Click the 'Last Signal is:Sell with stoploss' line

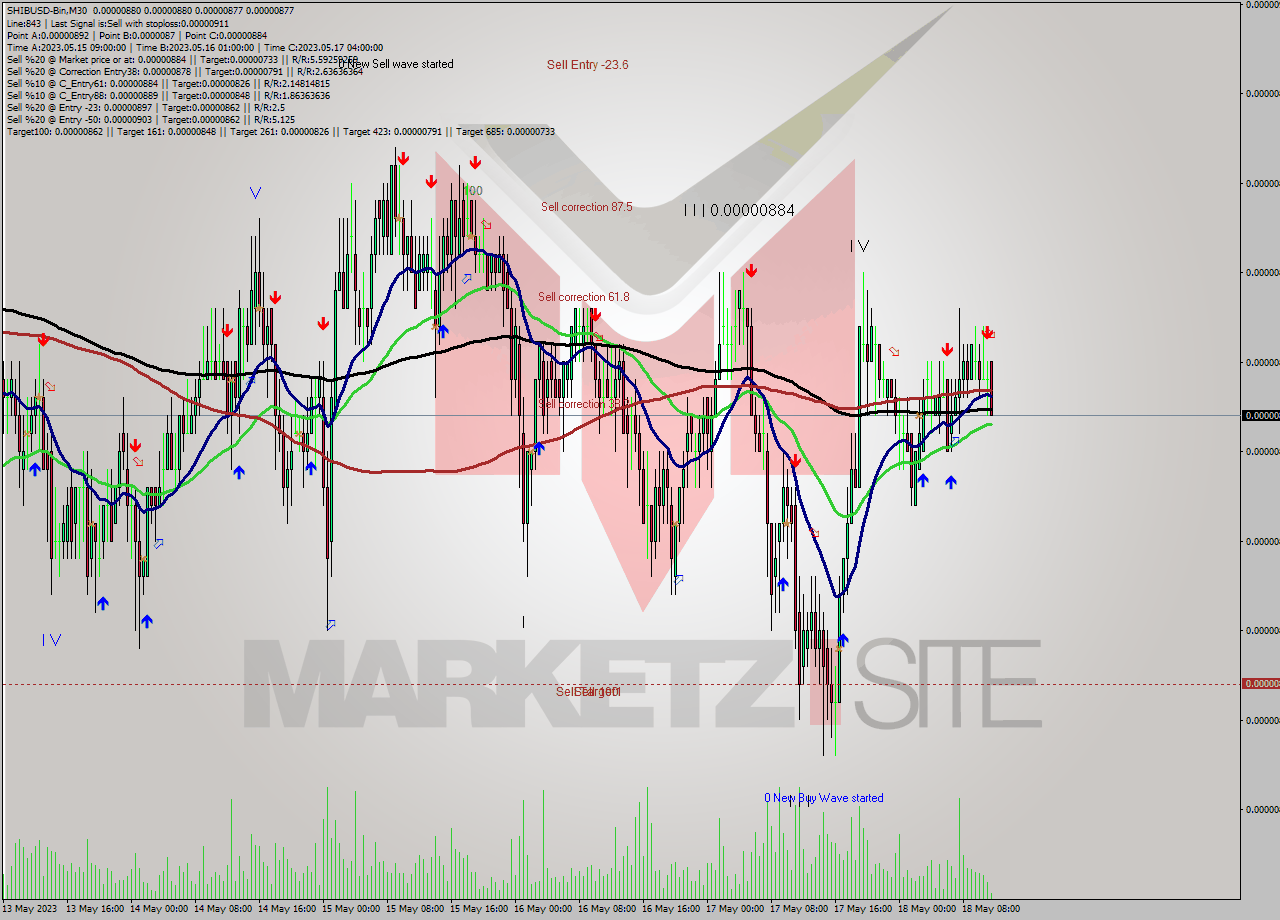tap(118, 23)
